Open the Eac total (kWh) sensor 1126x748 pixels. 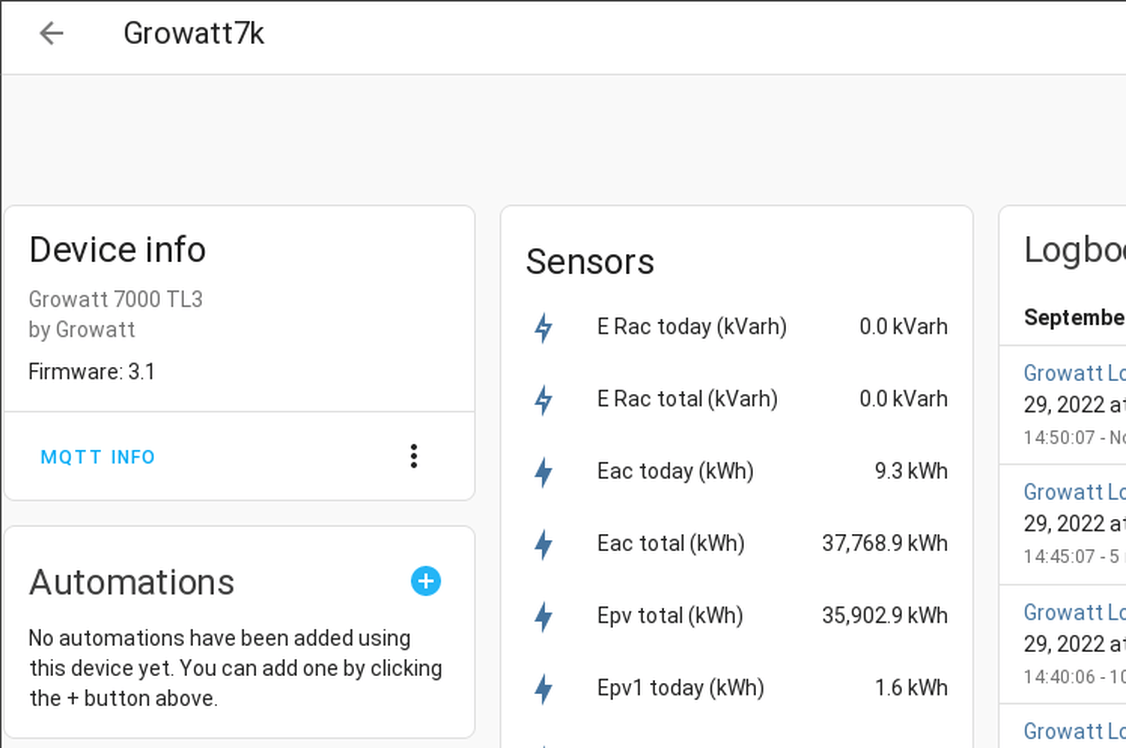(x=737, y=543)
